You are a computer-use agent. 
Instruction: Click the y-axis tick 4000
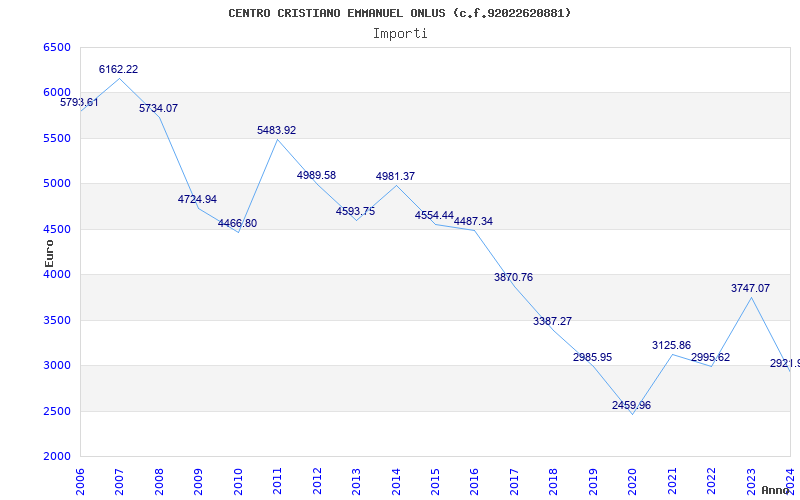[x=57, y=274]
